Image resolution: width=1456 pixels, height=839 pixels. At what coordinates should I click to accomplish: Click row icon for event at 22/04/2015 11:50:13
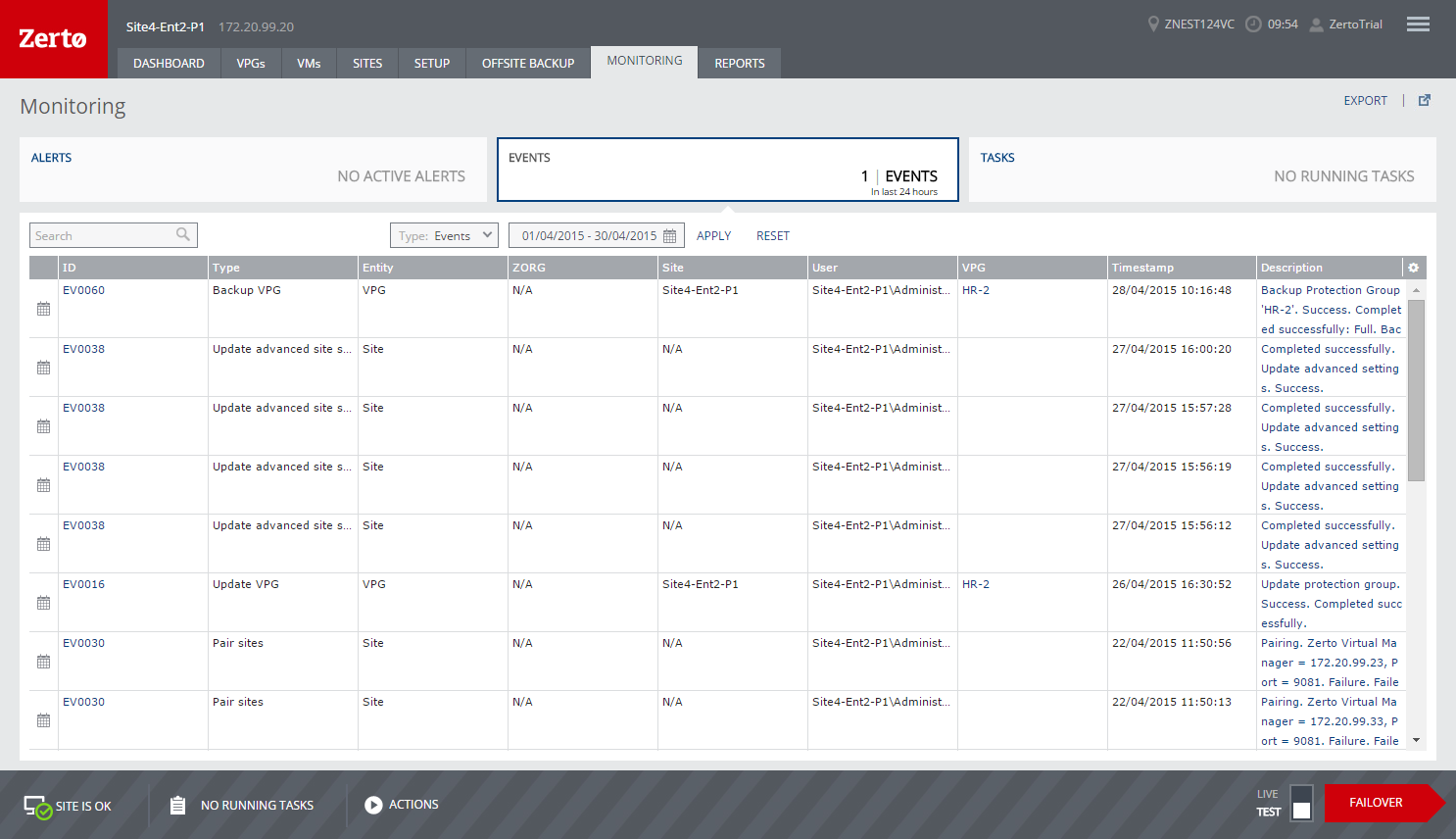coord(43,720)
